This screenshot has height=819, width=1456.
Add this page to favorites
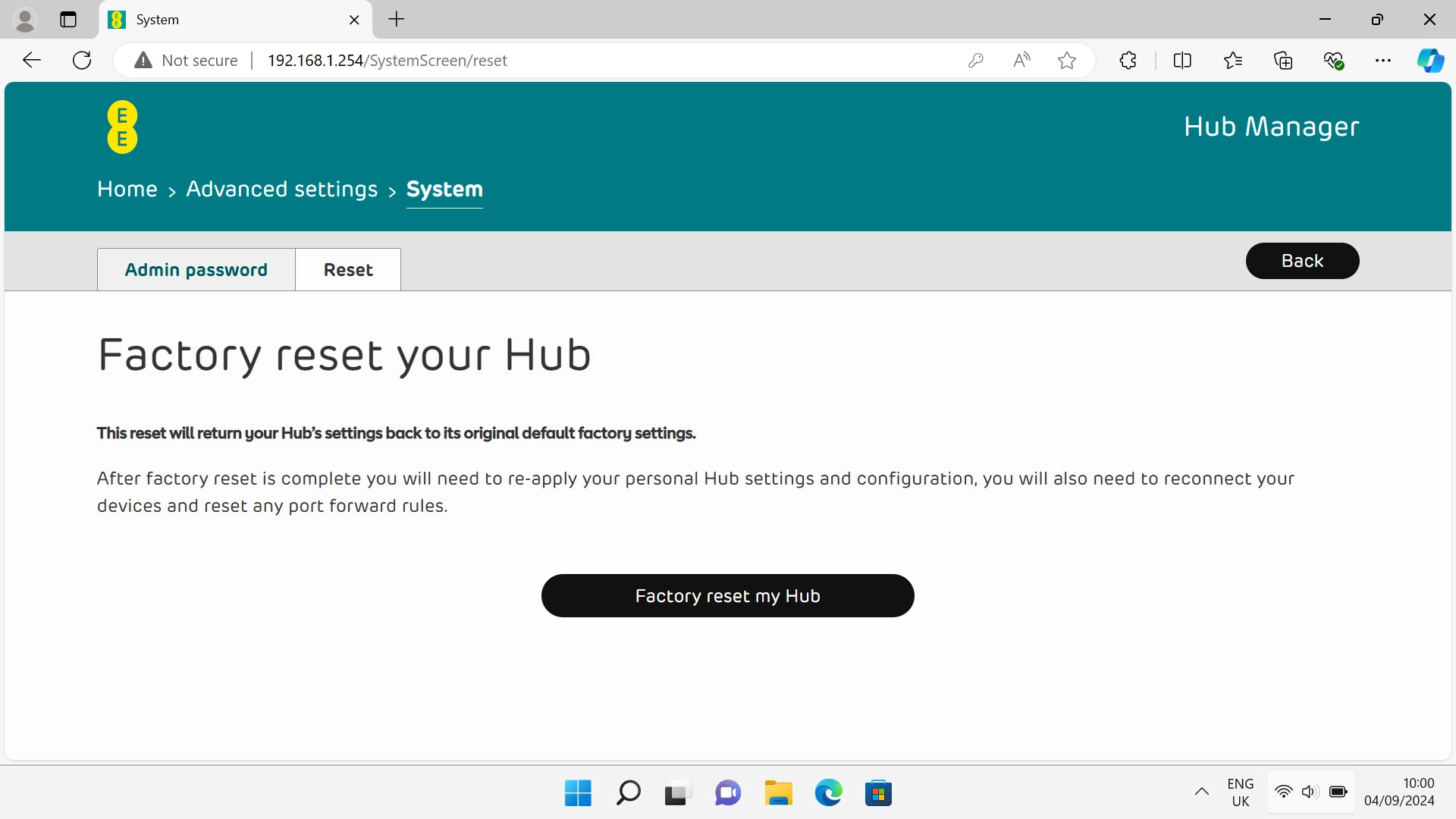click(1067, 60)
